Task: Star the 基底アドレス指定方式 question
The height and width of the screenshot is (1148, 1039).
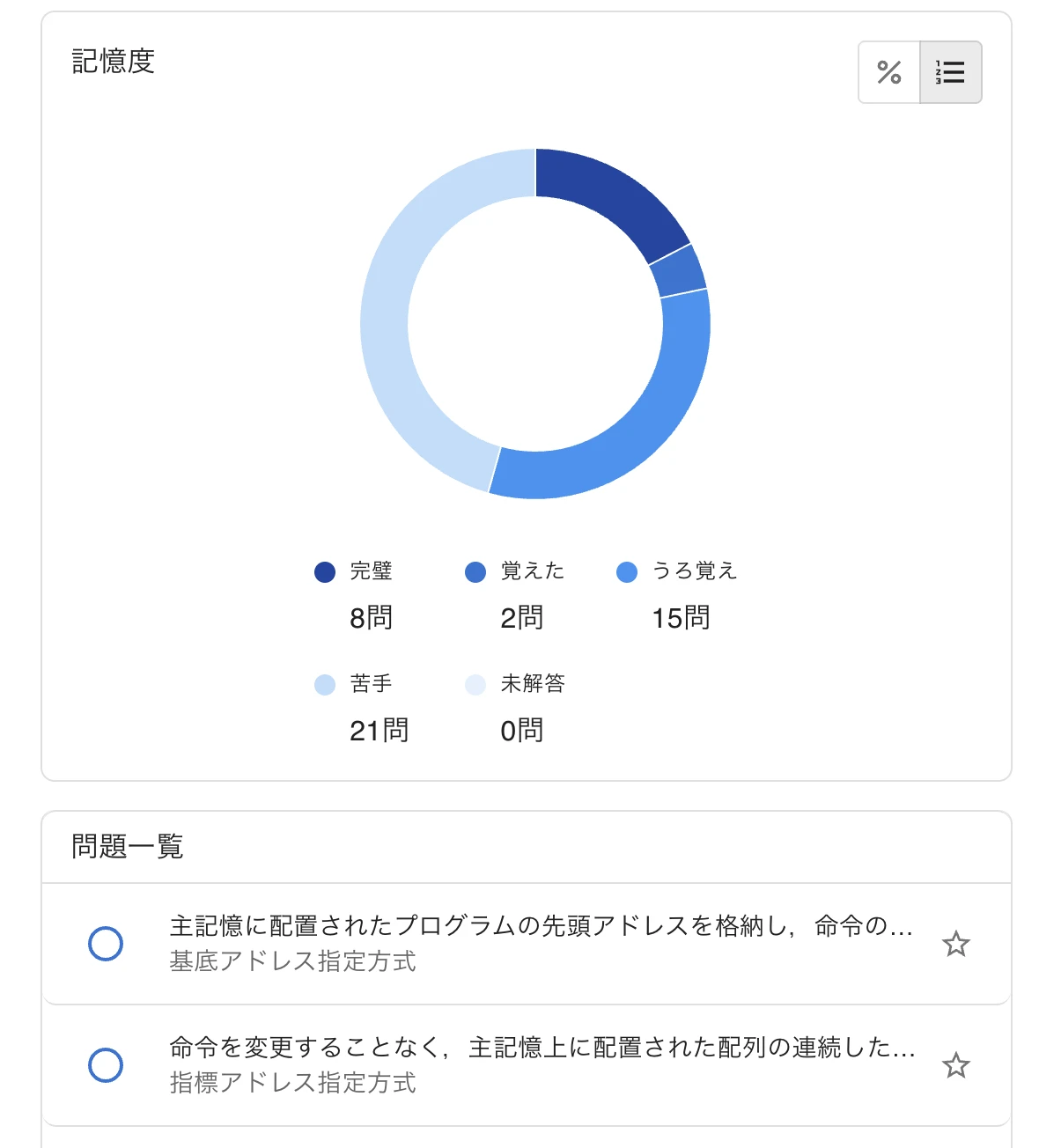Action: click(x=956, y=944)
